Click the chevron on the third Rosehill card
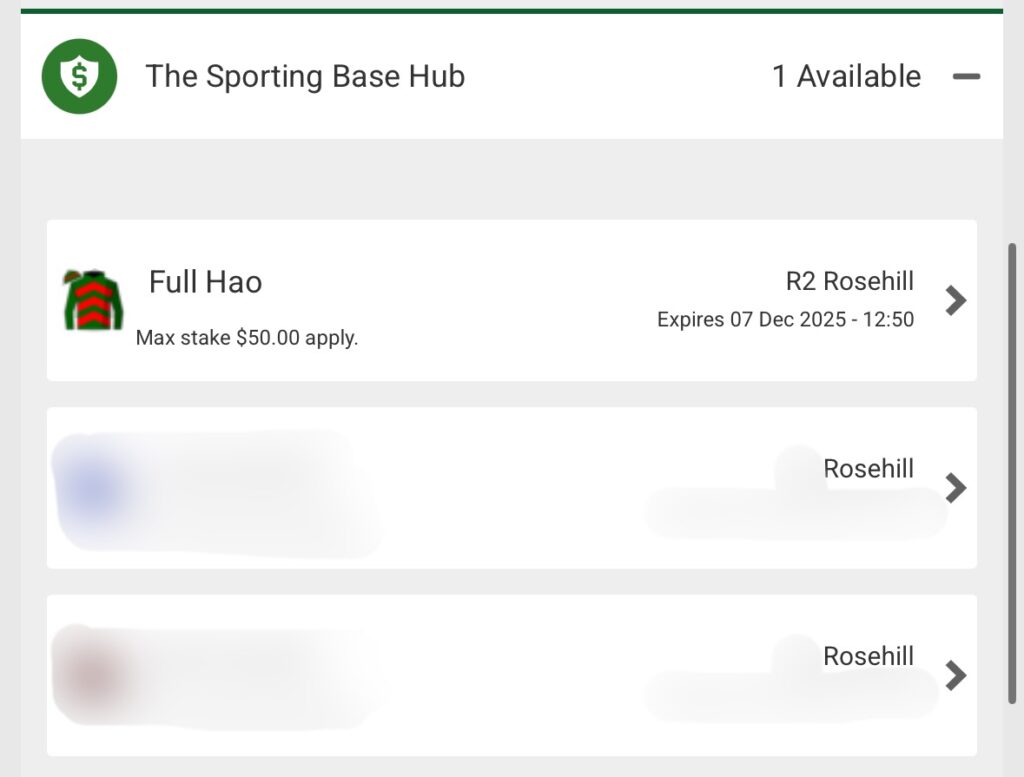This screenshot has height=777, width=1024. coord(956,676)
